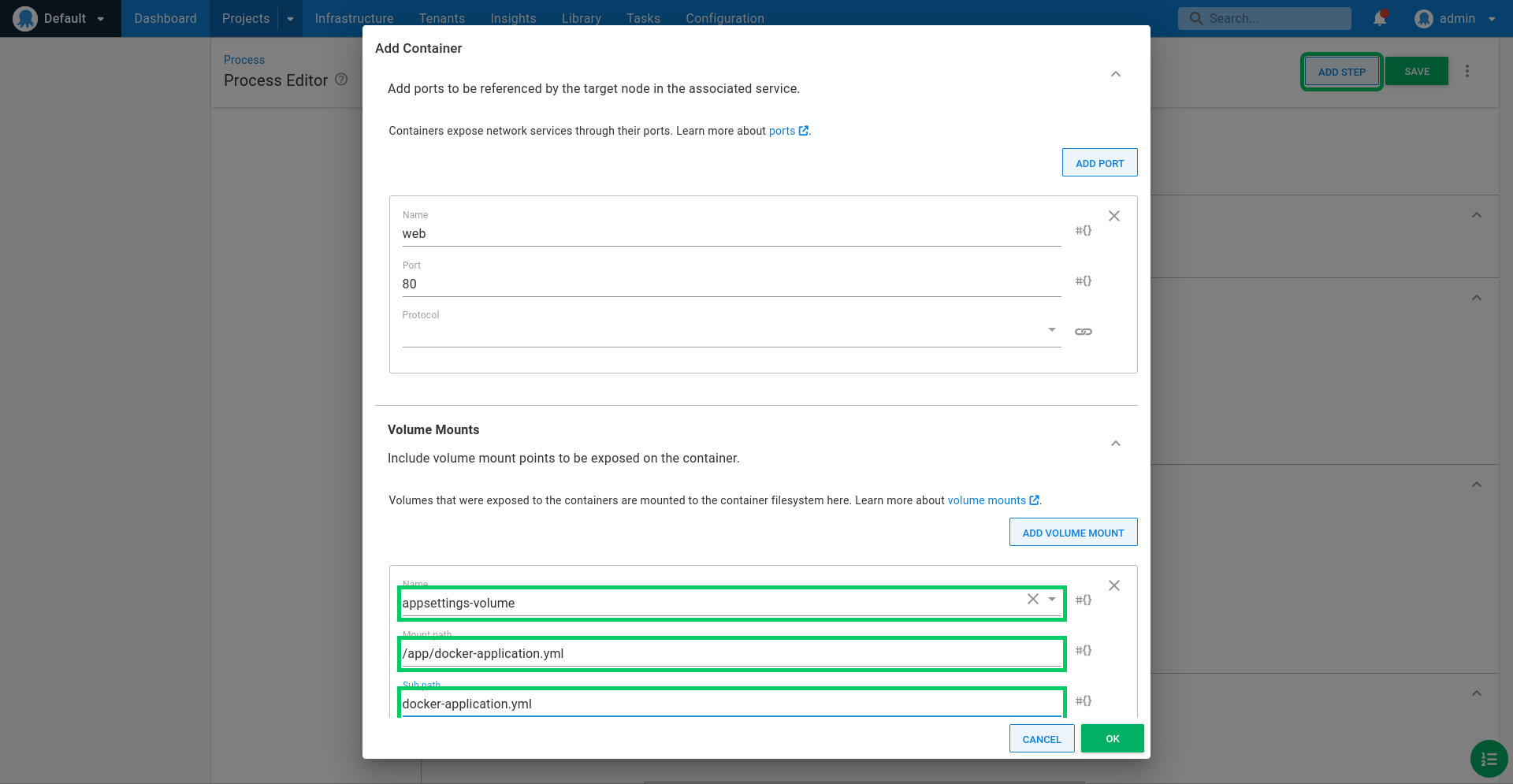The image size is (1513, 784).
Task: Open the notifications bell
Action: [x=1380, y=18]
